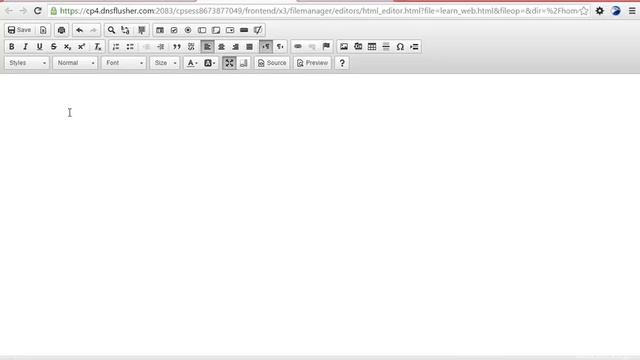Create a Div container
The image size is (640, 360).
191,47
